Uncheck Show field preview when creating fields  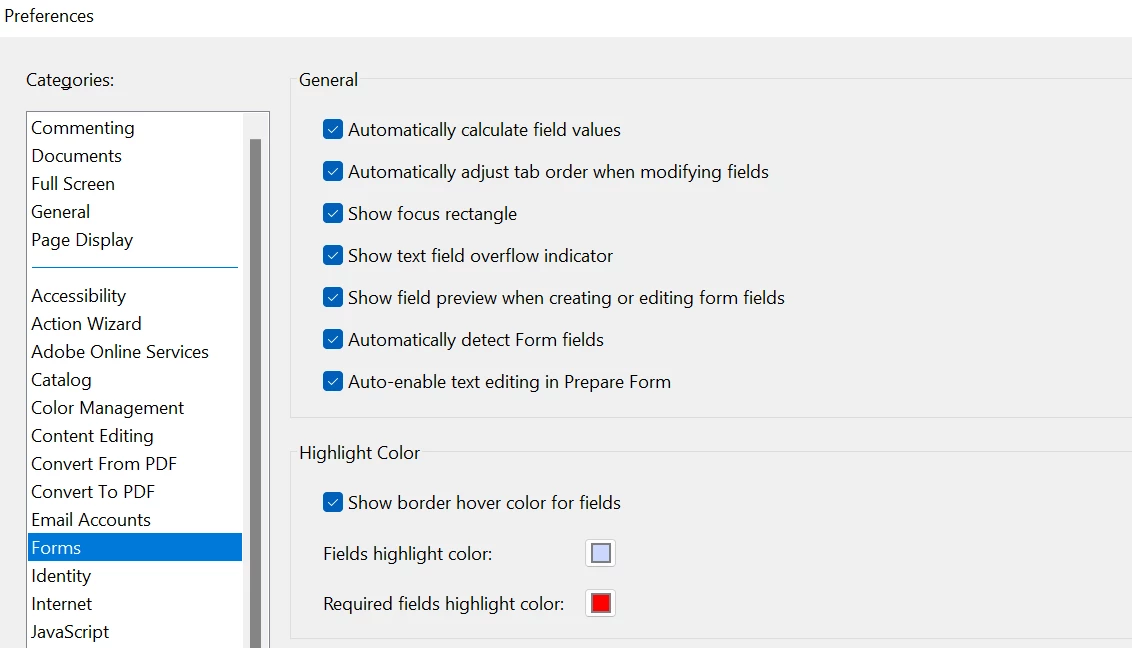click(x=333, y=297)
